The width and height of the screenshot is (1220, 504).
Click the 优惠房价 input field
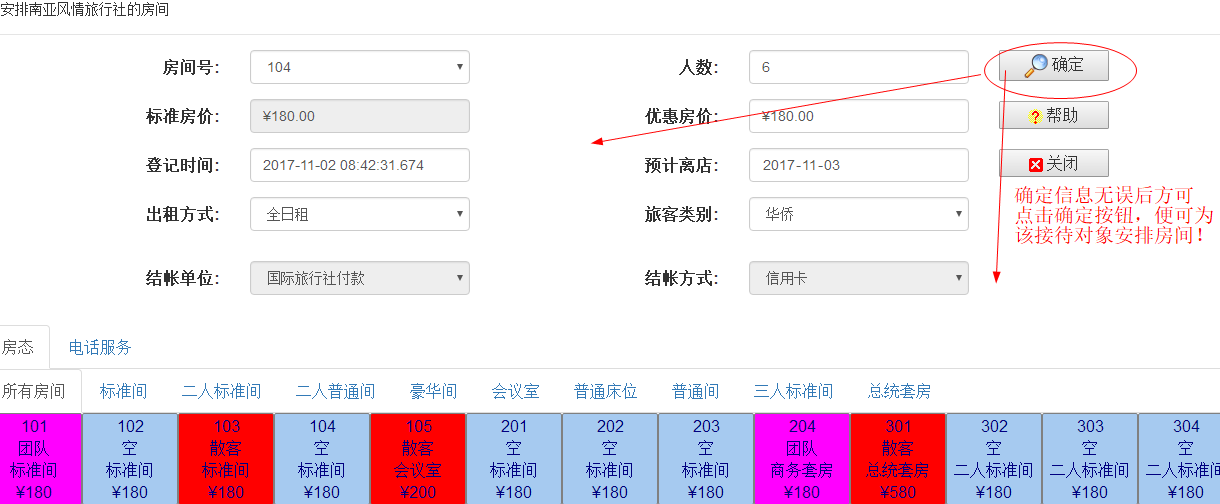[859, 116]
